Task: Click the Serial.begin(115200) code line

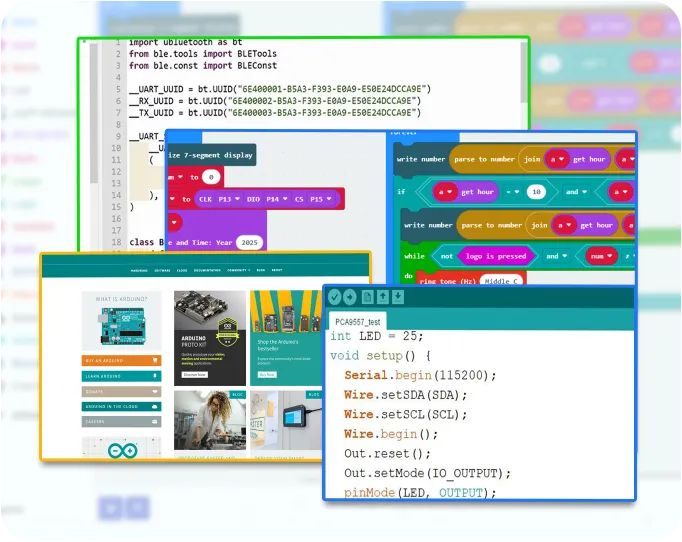Action: 420,375
